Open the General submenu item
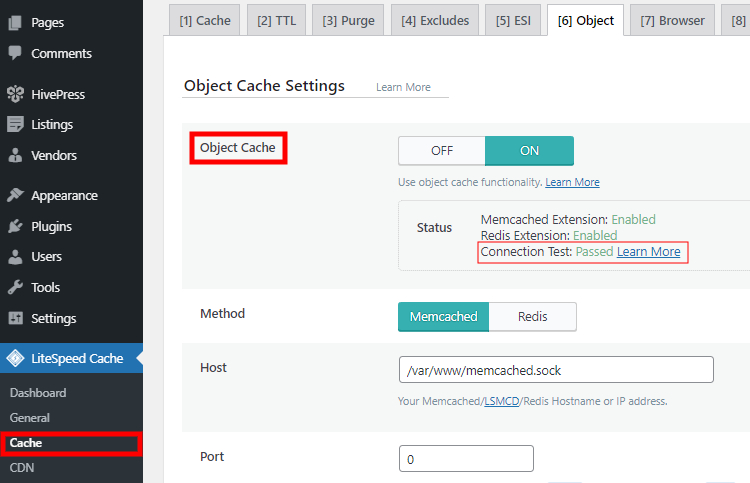Viewport: 750px width, 483px height. pos(29,417)
